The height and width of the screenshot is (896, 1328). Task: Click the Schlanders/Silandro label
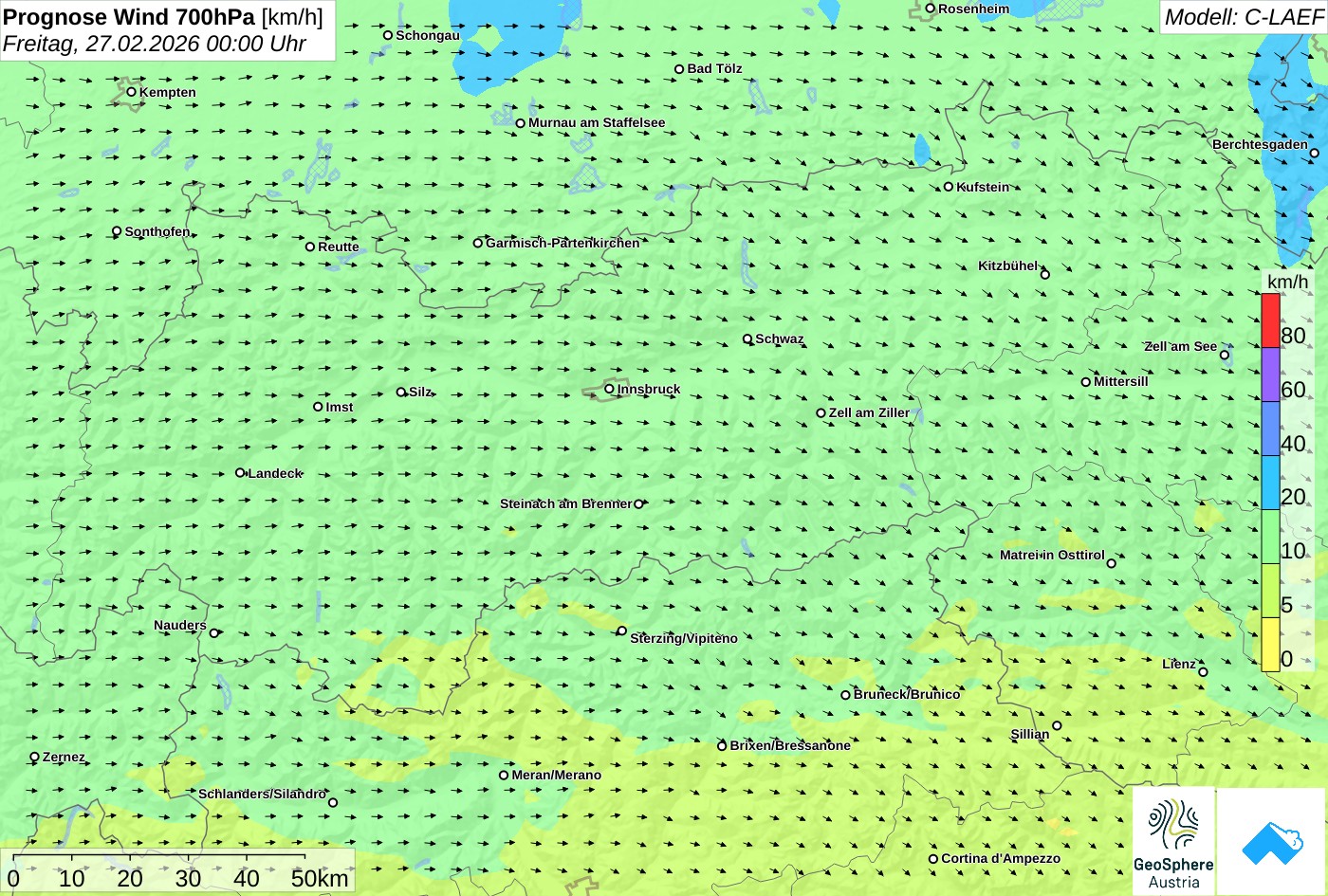tap(262, 794)
